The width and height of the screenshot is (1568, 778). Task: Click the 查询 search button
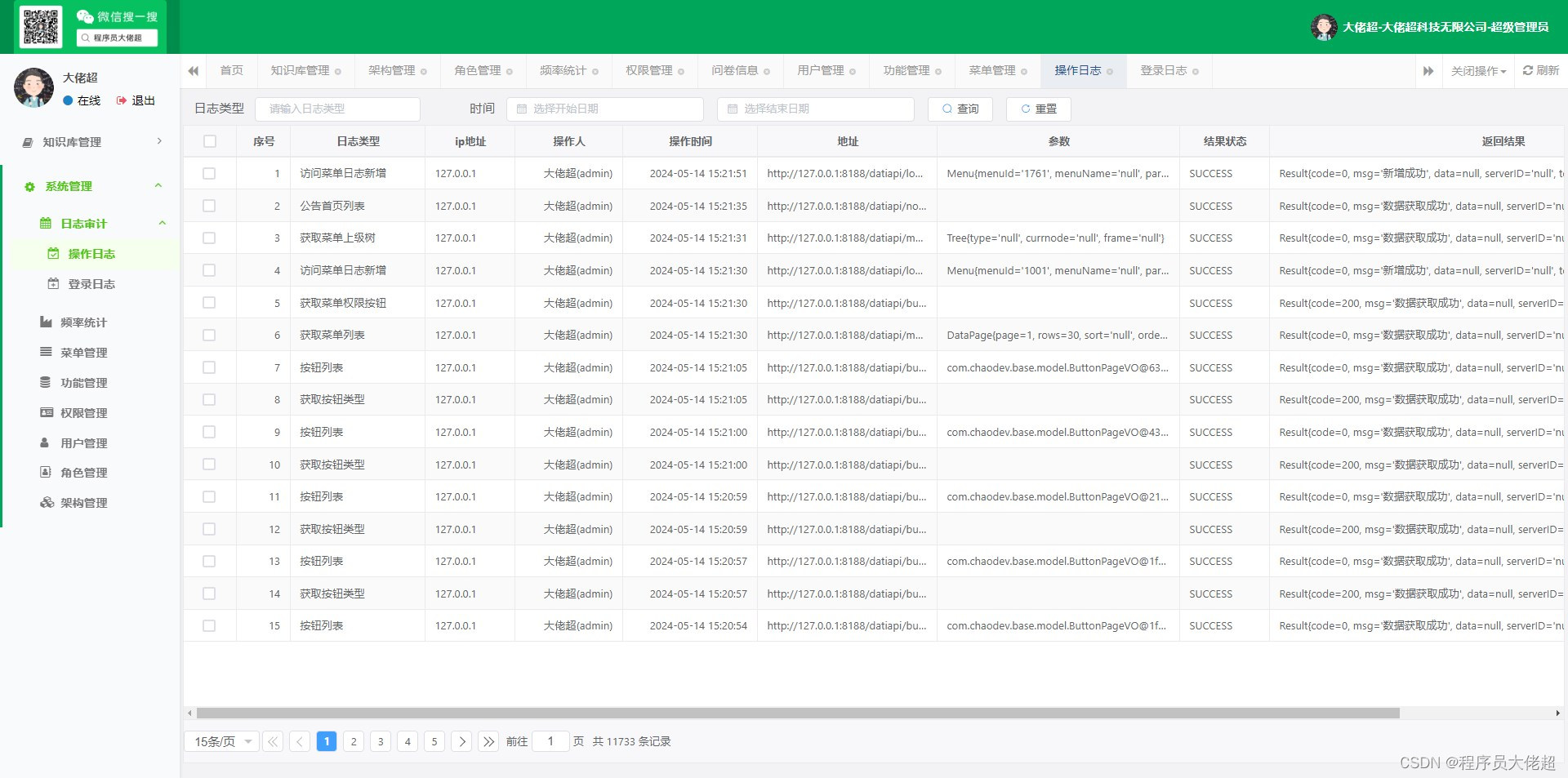[960, 109]
